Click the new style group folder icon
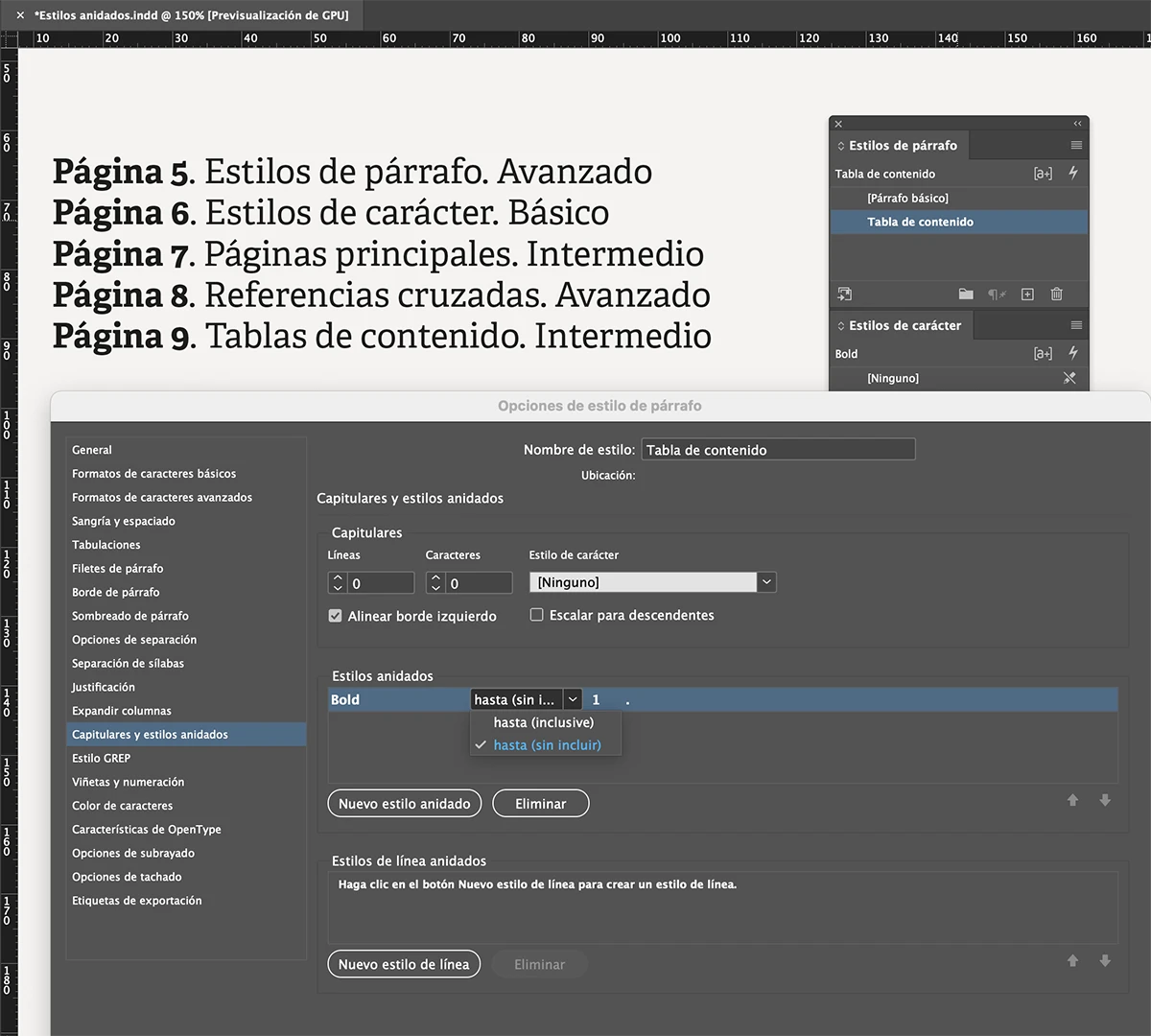Viewport: 1151px width, 1036px height. (x=966, y=294)
